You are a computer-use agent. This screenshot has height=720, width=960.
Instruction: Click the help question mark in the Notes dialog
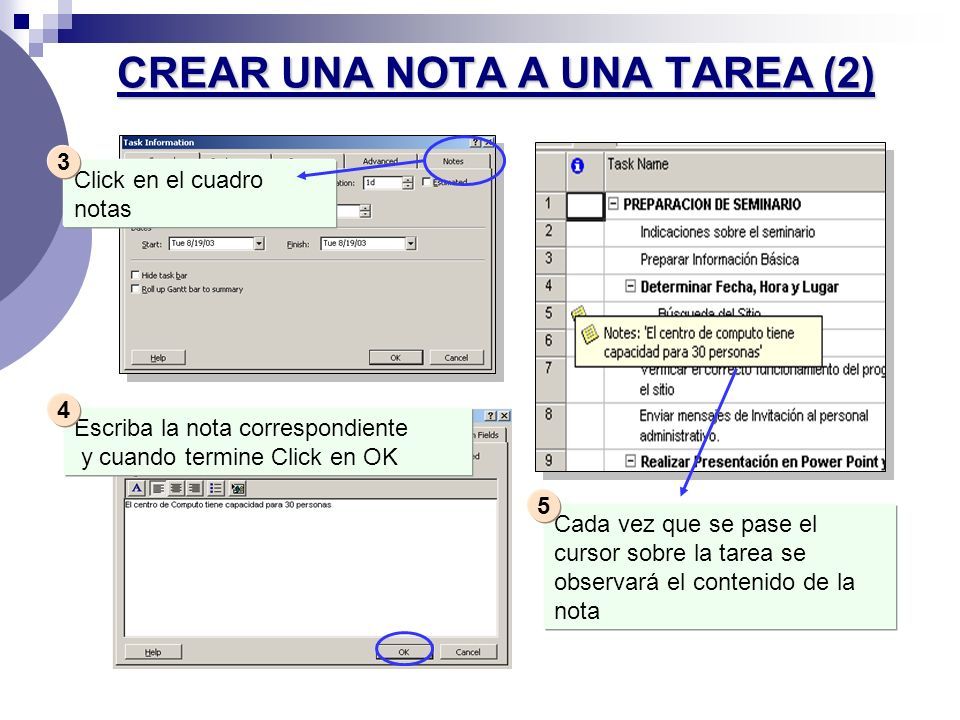[x=490, y=416]
